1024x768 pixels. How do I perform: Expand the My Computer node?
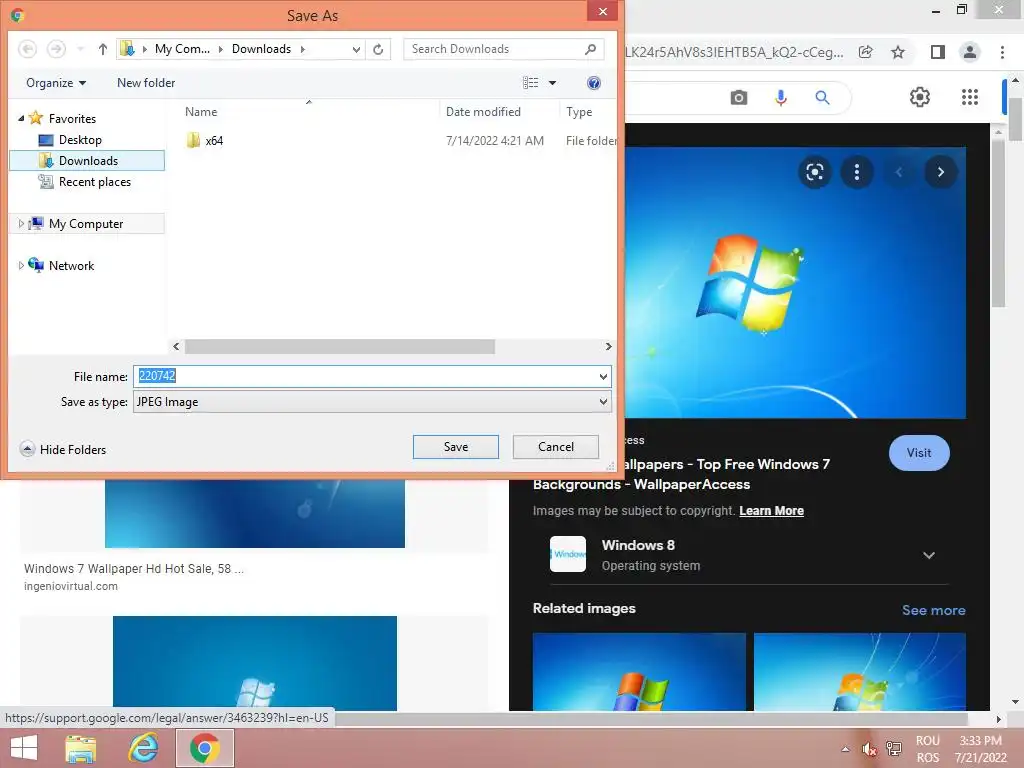point(21,224)
